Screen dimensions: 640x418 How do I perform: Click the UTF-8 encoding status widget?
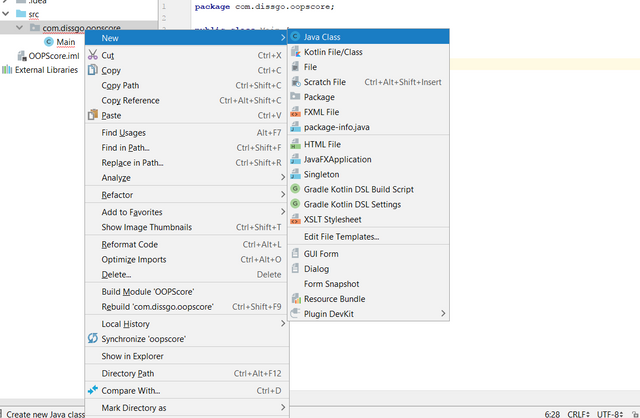pyautogui.click(x=610, y=414)
